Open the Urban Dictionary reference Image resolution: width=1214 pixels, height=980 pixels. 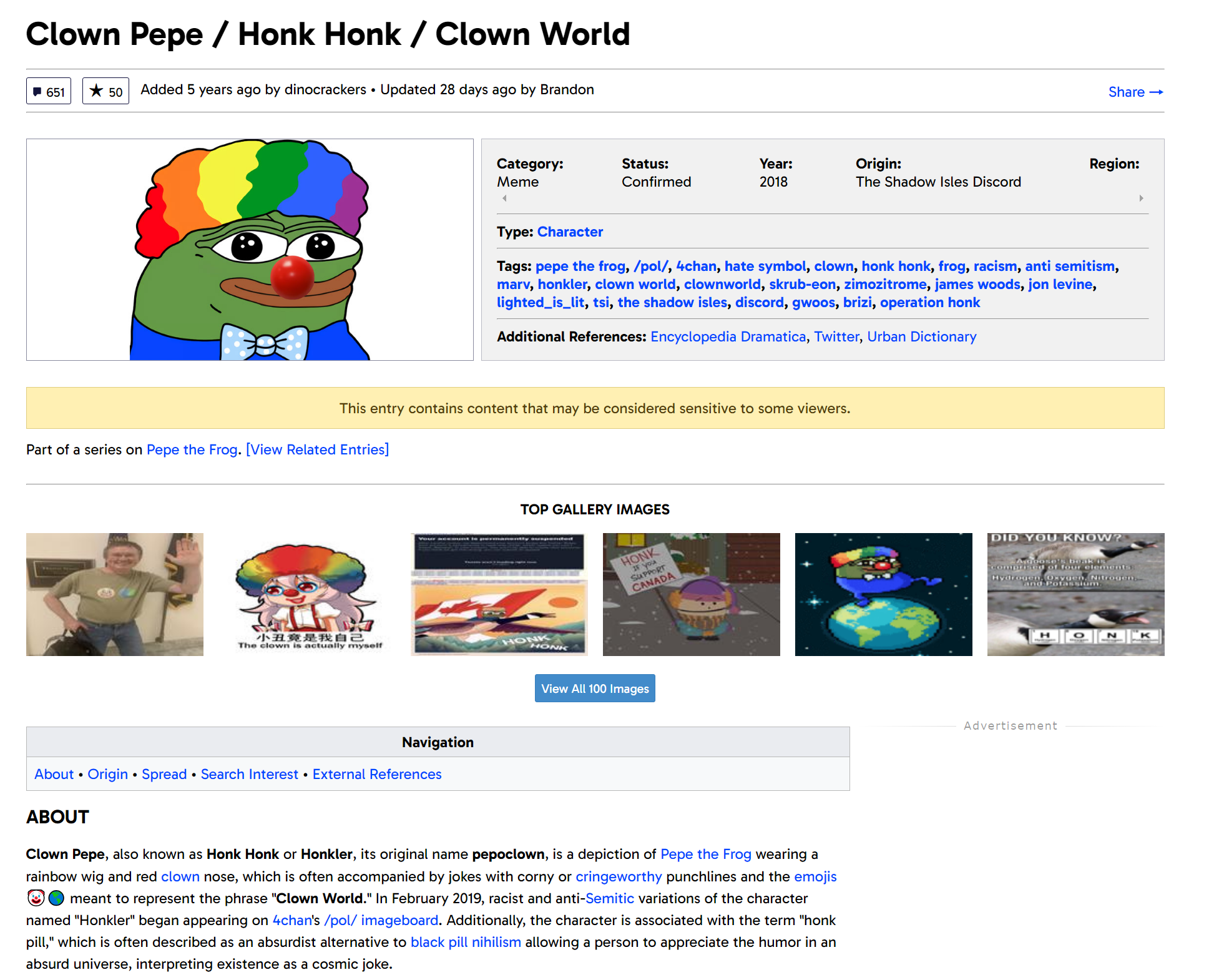[921, 336]
